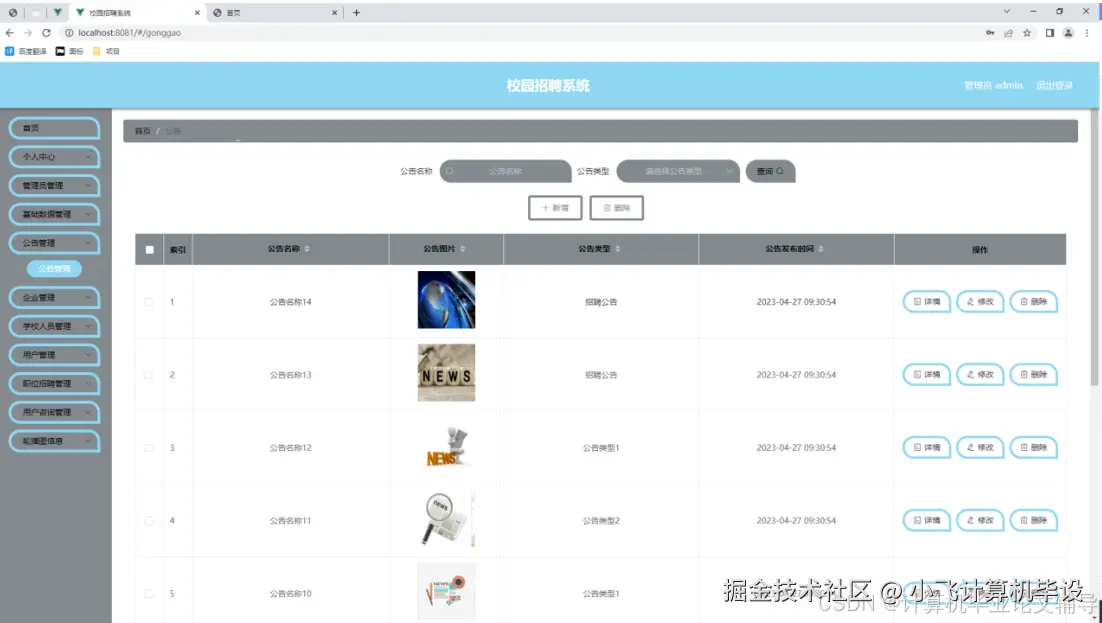1102x623 pixels.
Task: Click 删除 for 公告名称11
Action: (1033, 520)
